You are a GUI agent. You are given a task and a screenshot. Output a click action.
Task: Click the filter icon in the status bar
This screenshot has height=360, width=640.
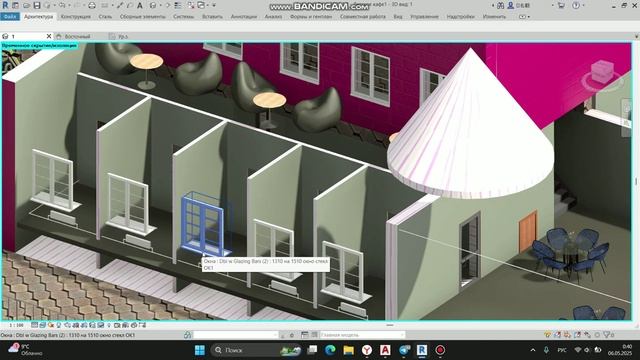[607, 335]
